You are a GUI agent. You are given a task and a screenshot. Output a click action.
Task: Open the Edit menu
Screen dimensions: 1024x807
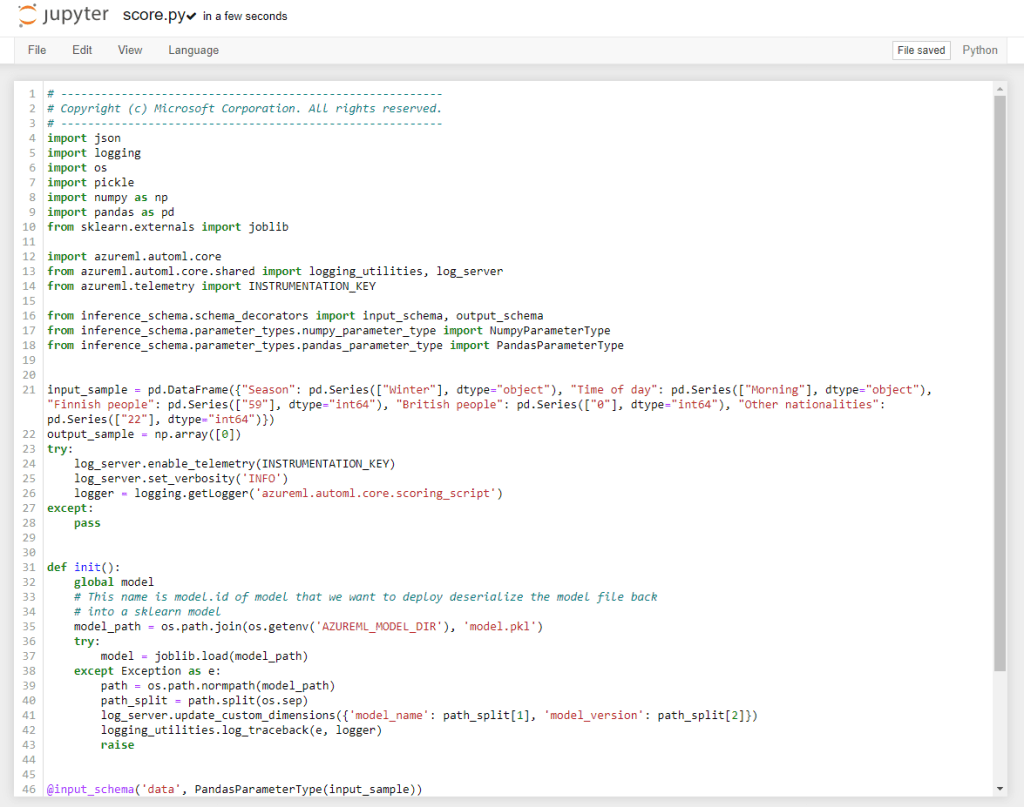[x=81, y=49]
